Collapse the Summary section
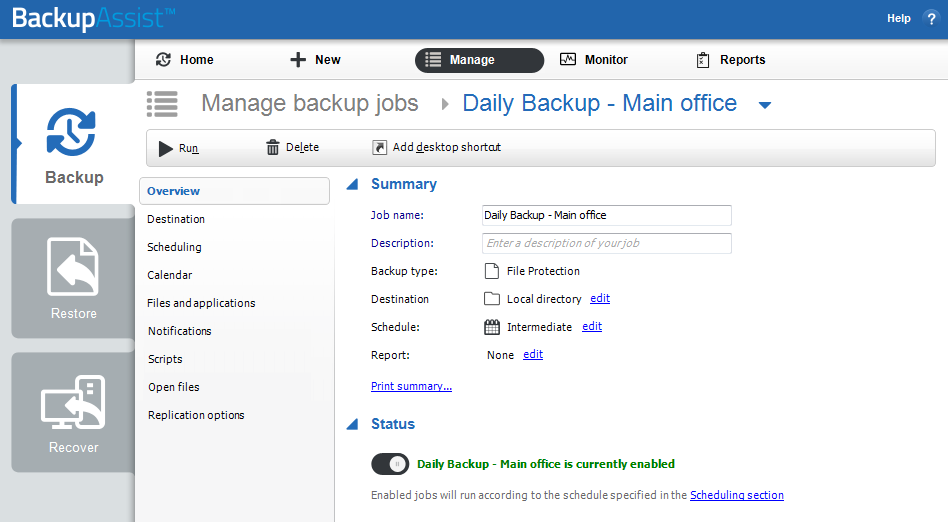The height and width of the screenshot is (522, 948). click(x=352, y=184)
